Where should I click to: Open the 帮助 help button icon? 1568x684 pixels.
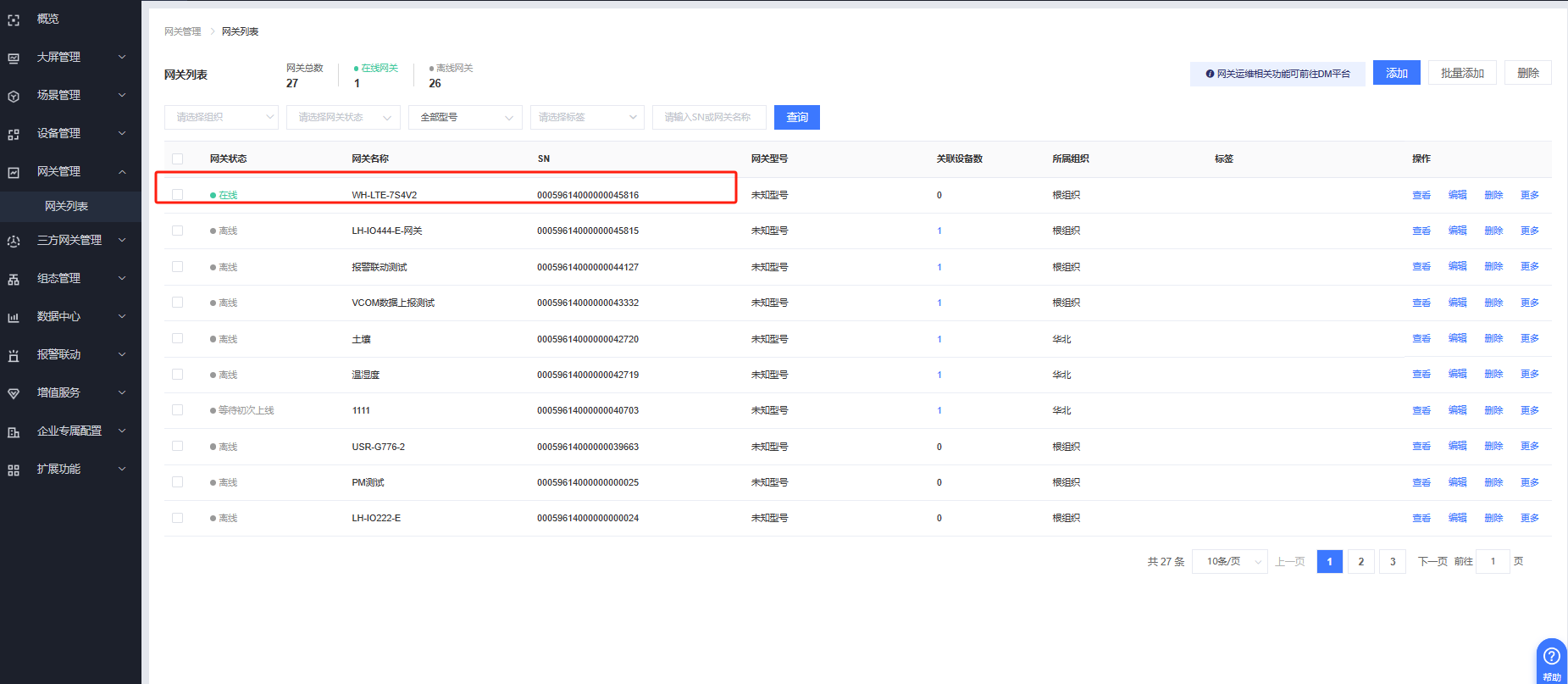coord(1551,656)
